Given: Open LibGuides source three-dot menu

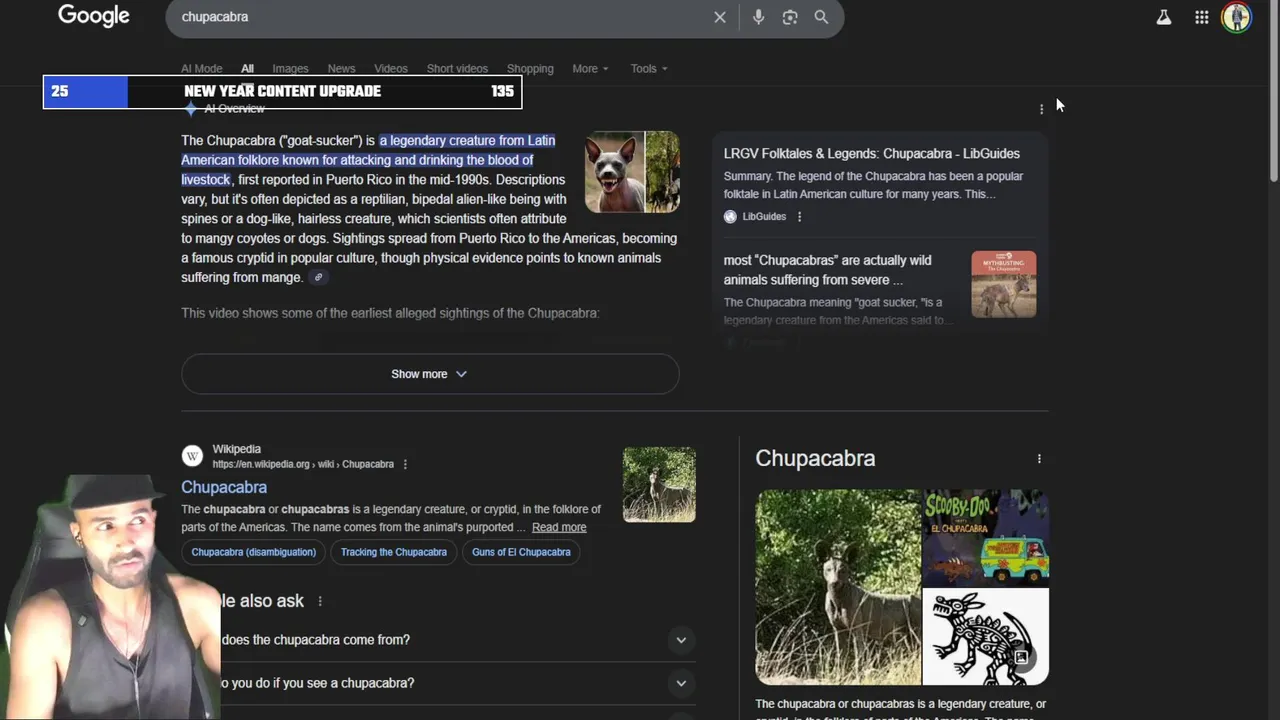Looking at the screenshot, I should point(799,217).
